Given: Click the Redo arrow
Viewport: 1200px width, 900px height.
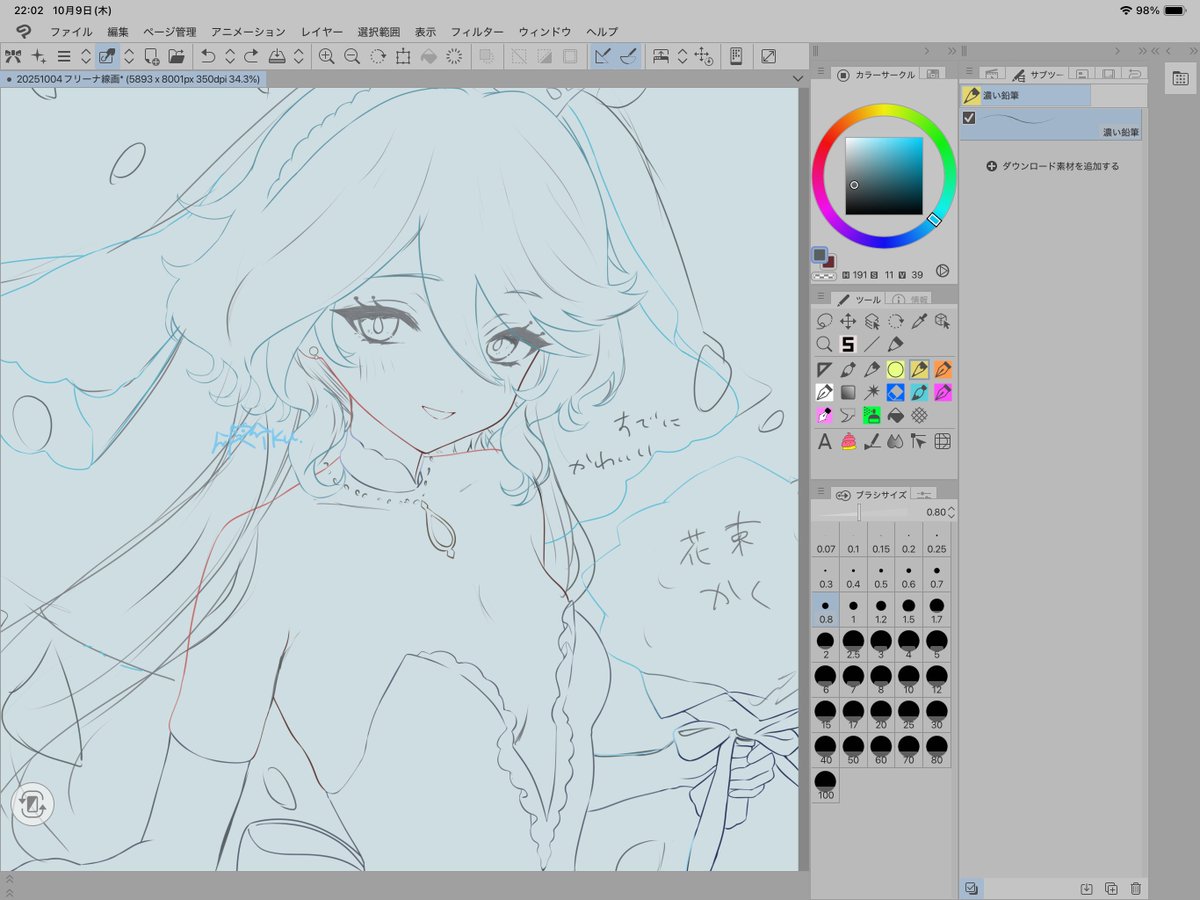Looking at the screenshot, I should [x=252, y=56].
